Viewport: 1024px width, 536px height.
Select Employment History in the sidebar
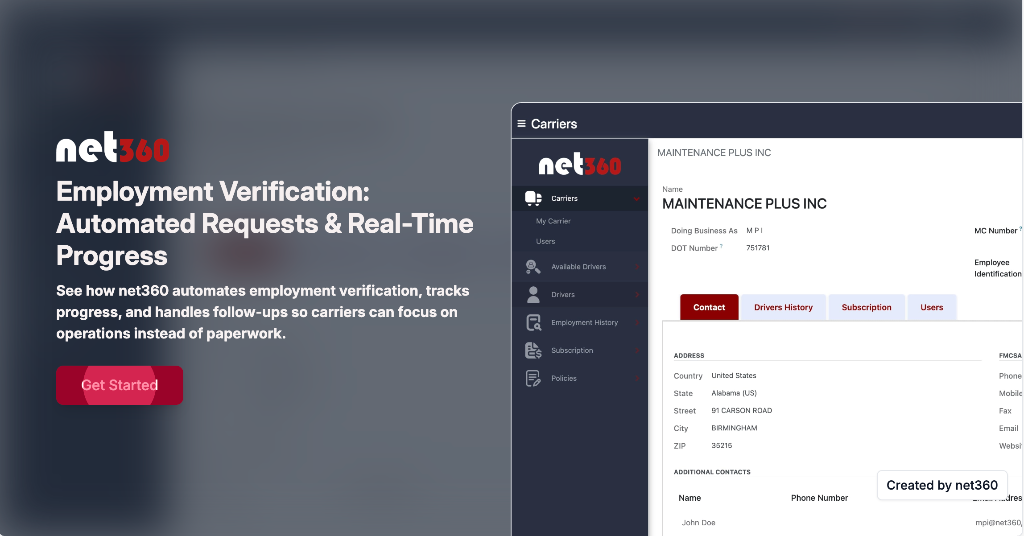[580, 323]
